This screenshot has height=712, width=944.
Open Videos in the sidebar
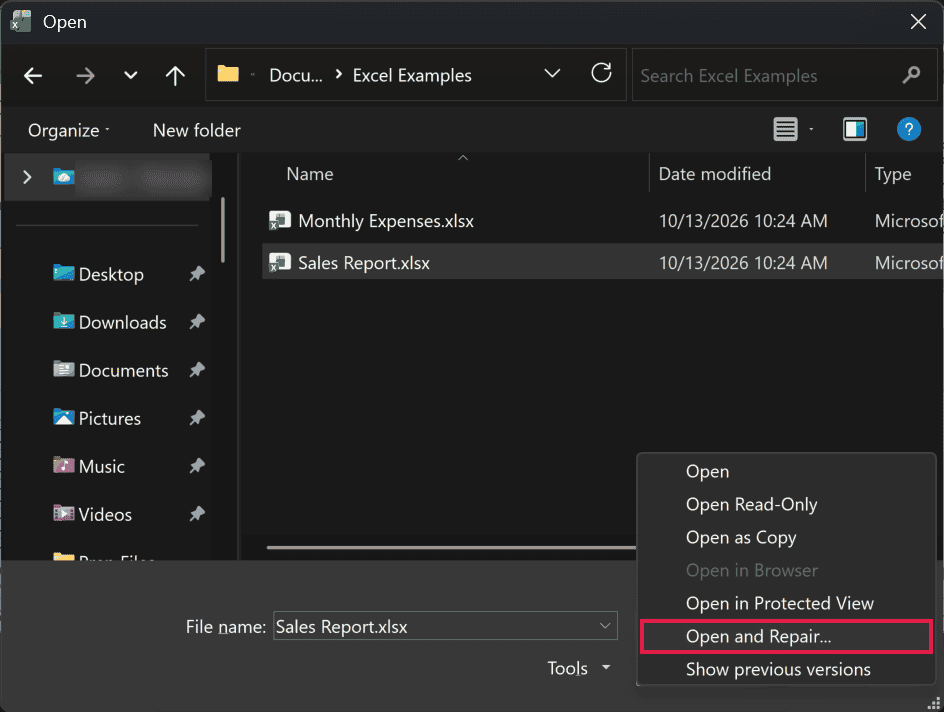click(x=105, y=515)
